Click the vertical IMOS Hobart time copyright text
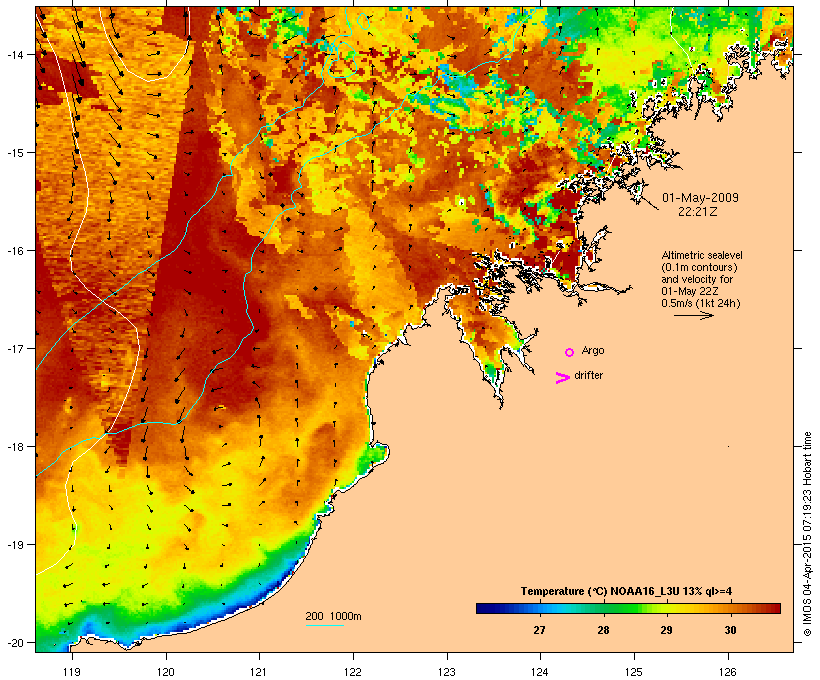Screen dimensions: 820x680 point(807,534)
